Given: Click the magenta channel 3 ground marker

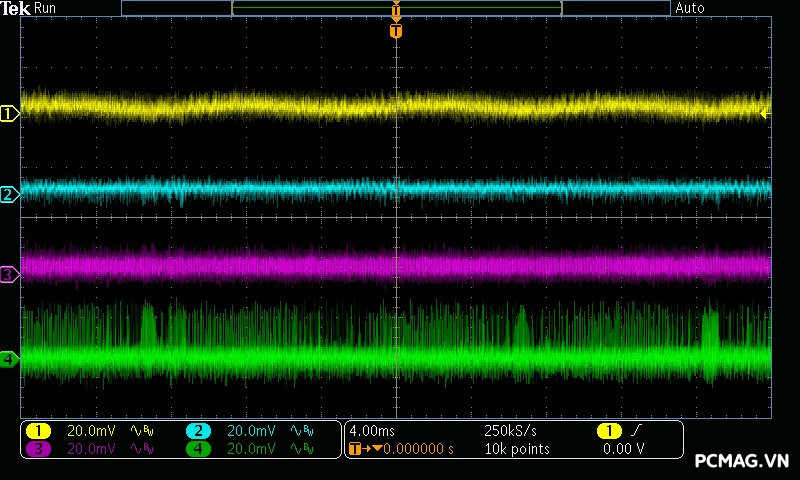Looking at the screenshot, I should click(x=9, y=274).
